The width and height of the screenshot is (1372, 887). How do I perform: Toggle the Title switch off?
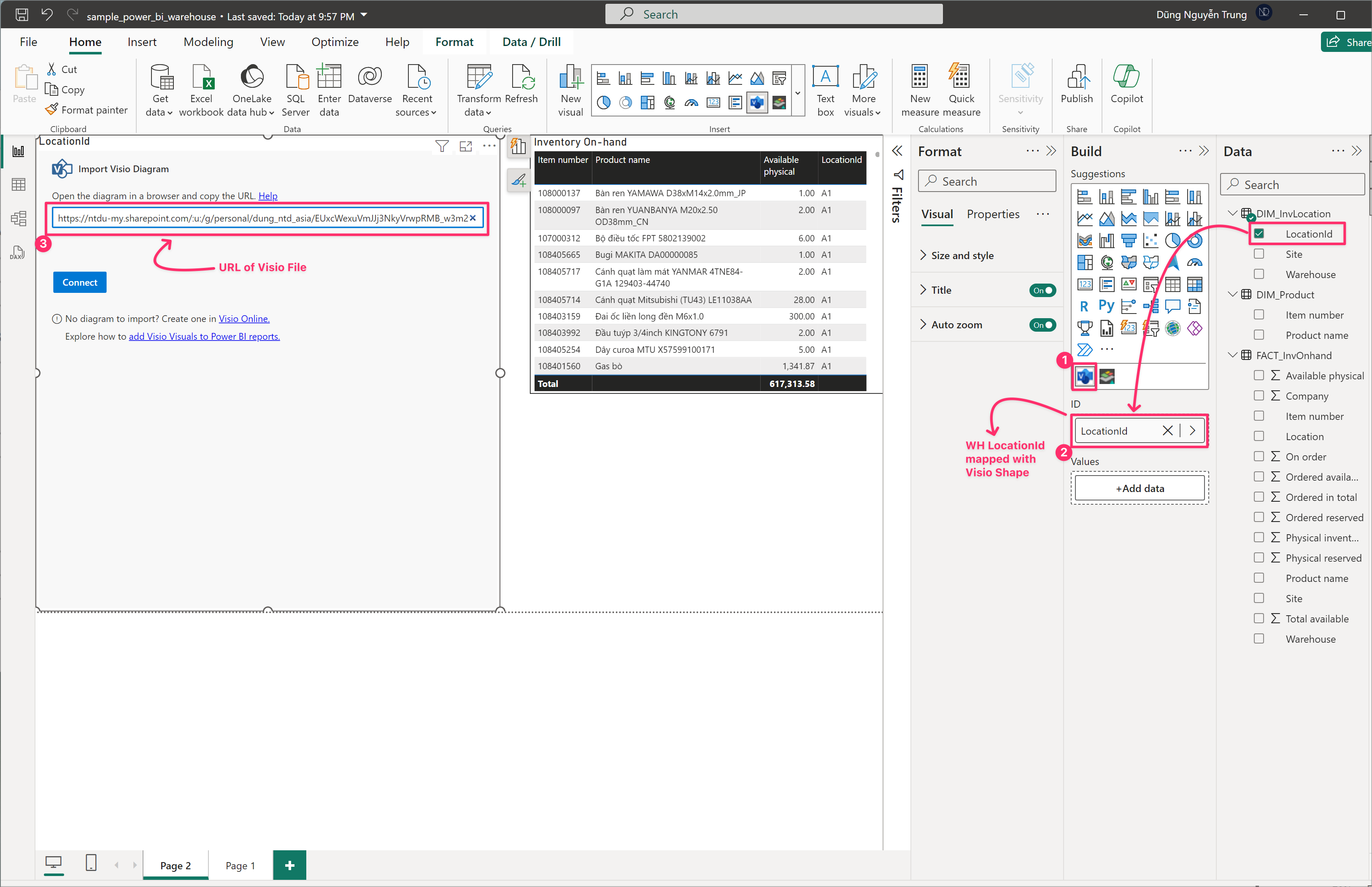(x=1042, y=290)
